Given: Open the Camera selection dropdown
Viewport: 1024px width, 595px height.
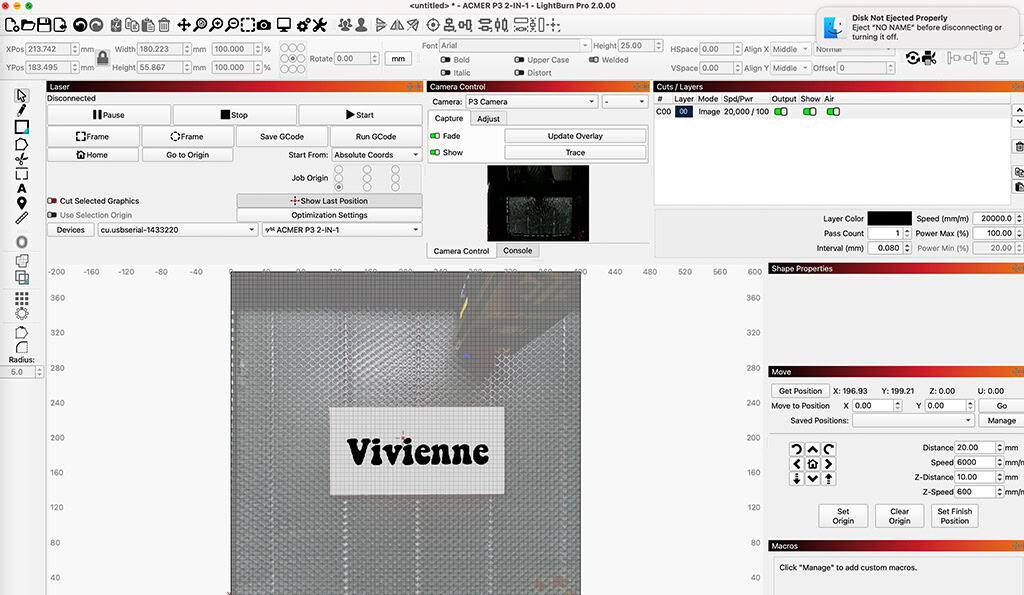Looking at the screenshot, I should (531, 102).
